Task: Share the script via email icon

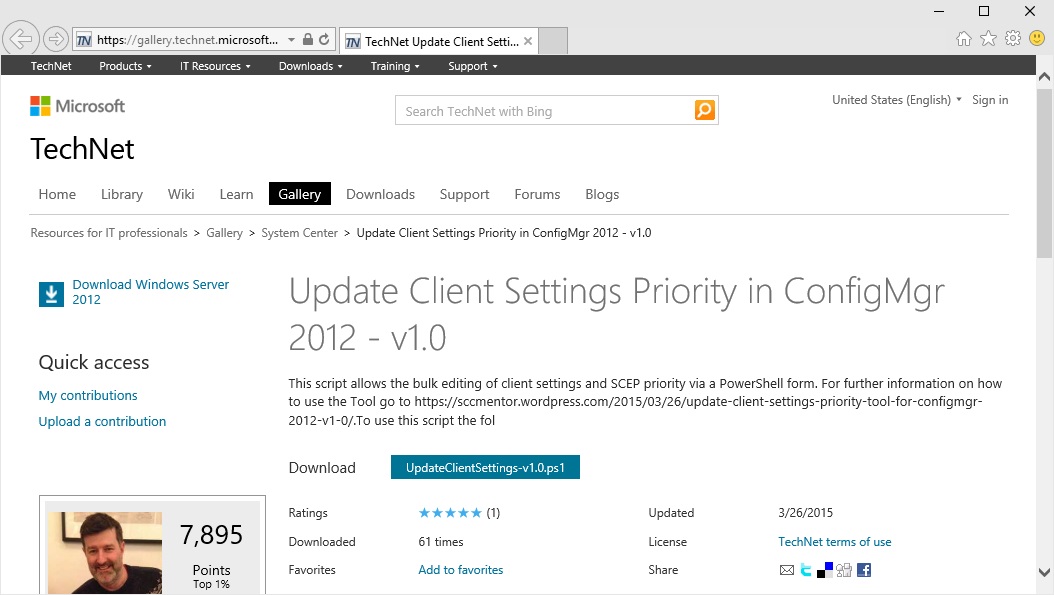Action: [x=787, y=570]
